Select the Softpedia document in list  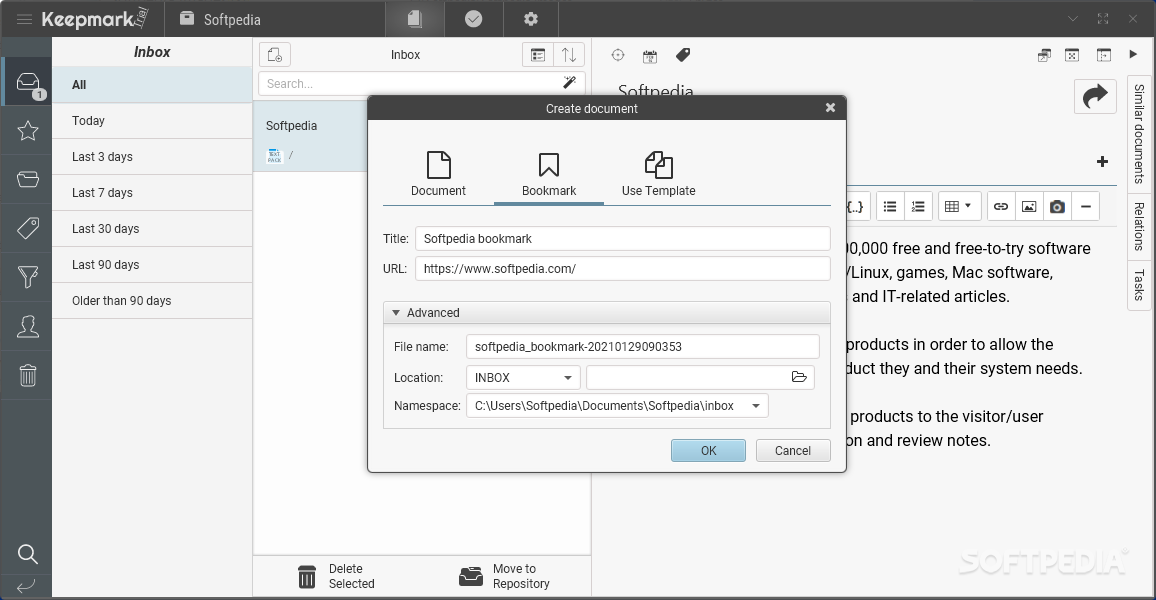coord(310,137)
